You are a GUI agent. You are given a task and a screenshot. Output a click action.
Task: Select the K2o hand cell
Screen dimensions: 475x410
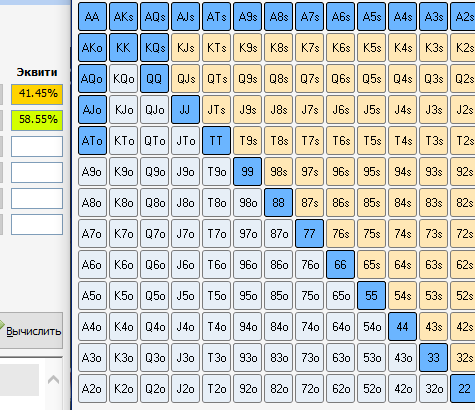click(x=123, y=388)
